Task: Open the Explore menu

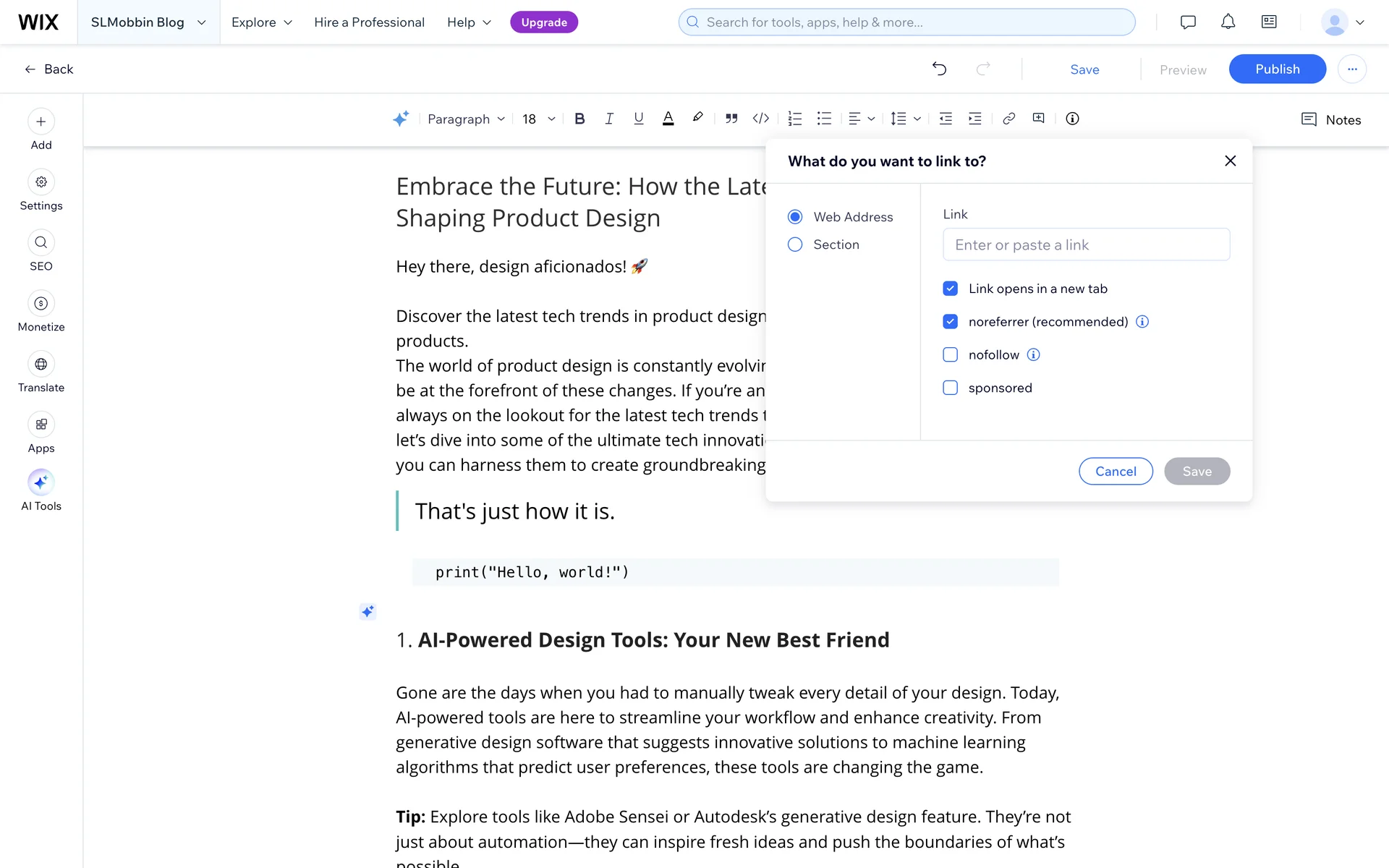Action: point(261,22)
